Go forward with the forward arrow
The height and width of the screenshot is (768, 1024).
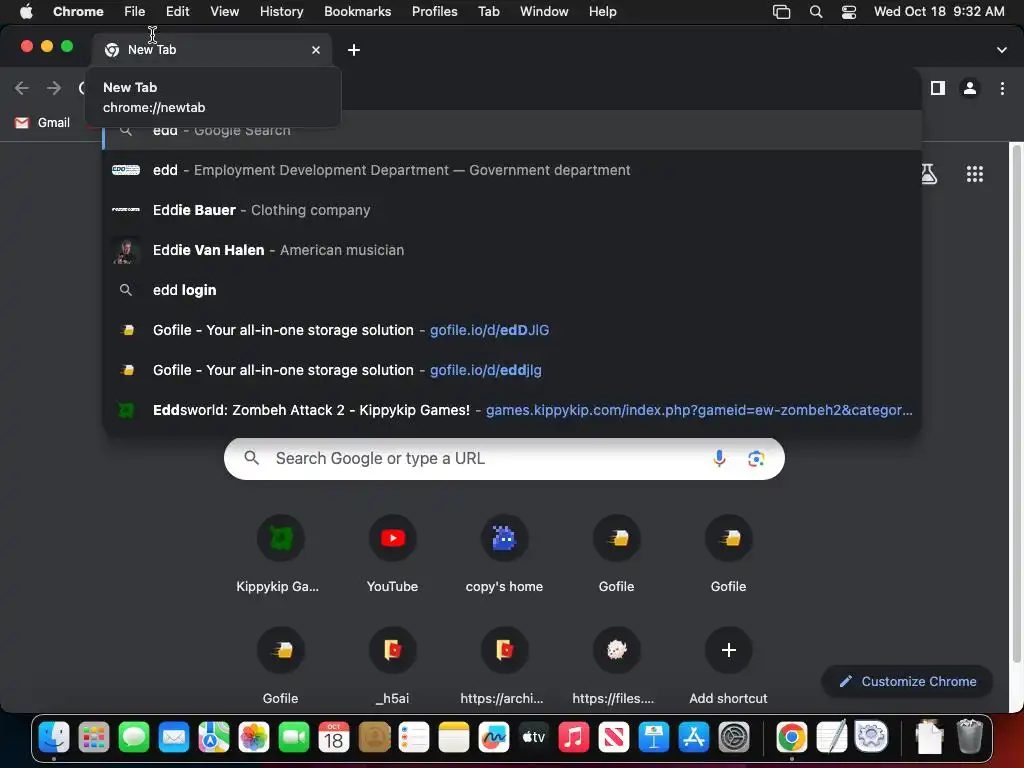pos(54,88)
